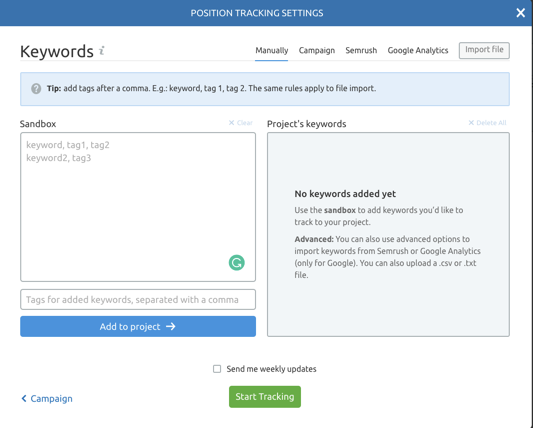Click the Keywords info icon
The image size is (533, 428).
coord(102,51)
